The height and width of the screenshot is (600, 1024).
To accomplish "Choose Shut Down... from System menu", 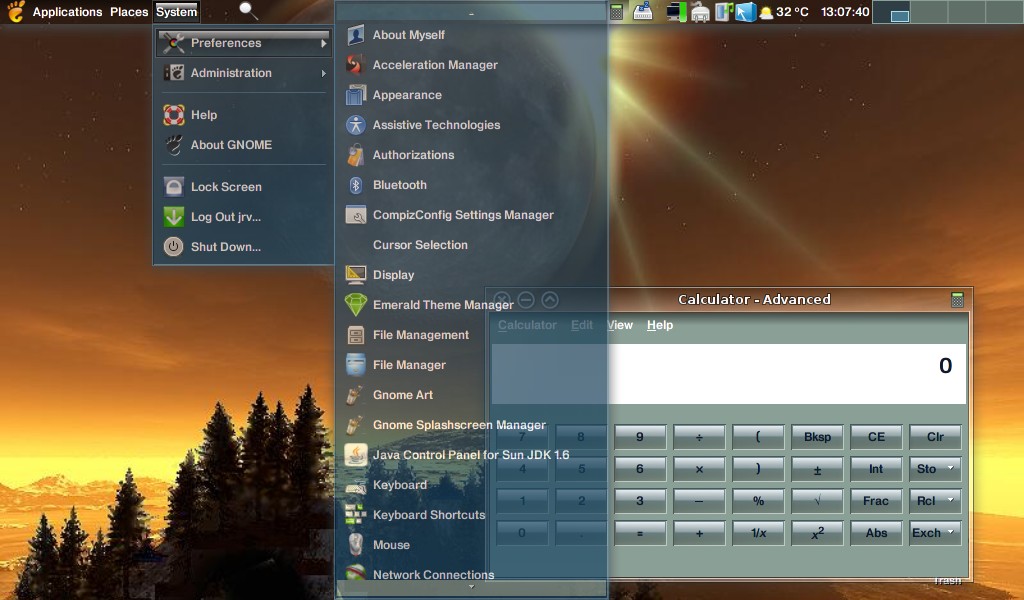I will tap(244, 247).
